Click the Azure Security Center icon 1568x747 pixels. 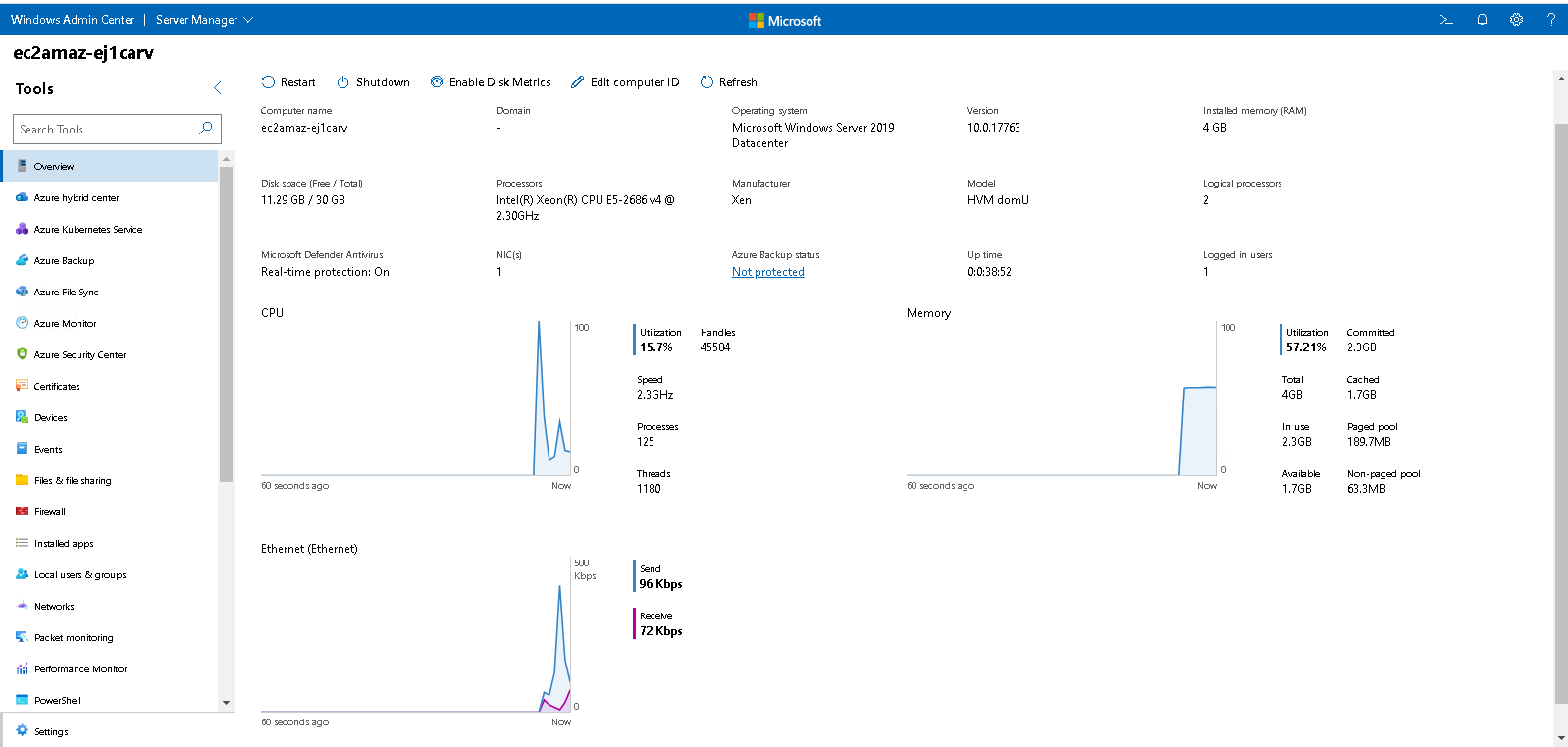pyautogui.click(x=22, y=354)
